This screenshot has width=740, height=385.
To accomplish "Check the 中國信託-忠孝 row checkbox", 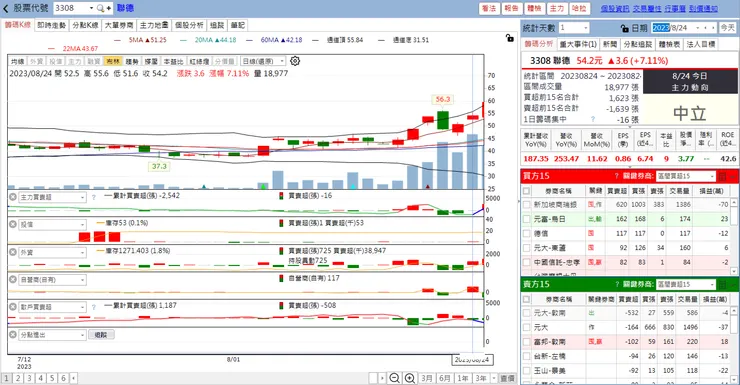I will [526, 262].
